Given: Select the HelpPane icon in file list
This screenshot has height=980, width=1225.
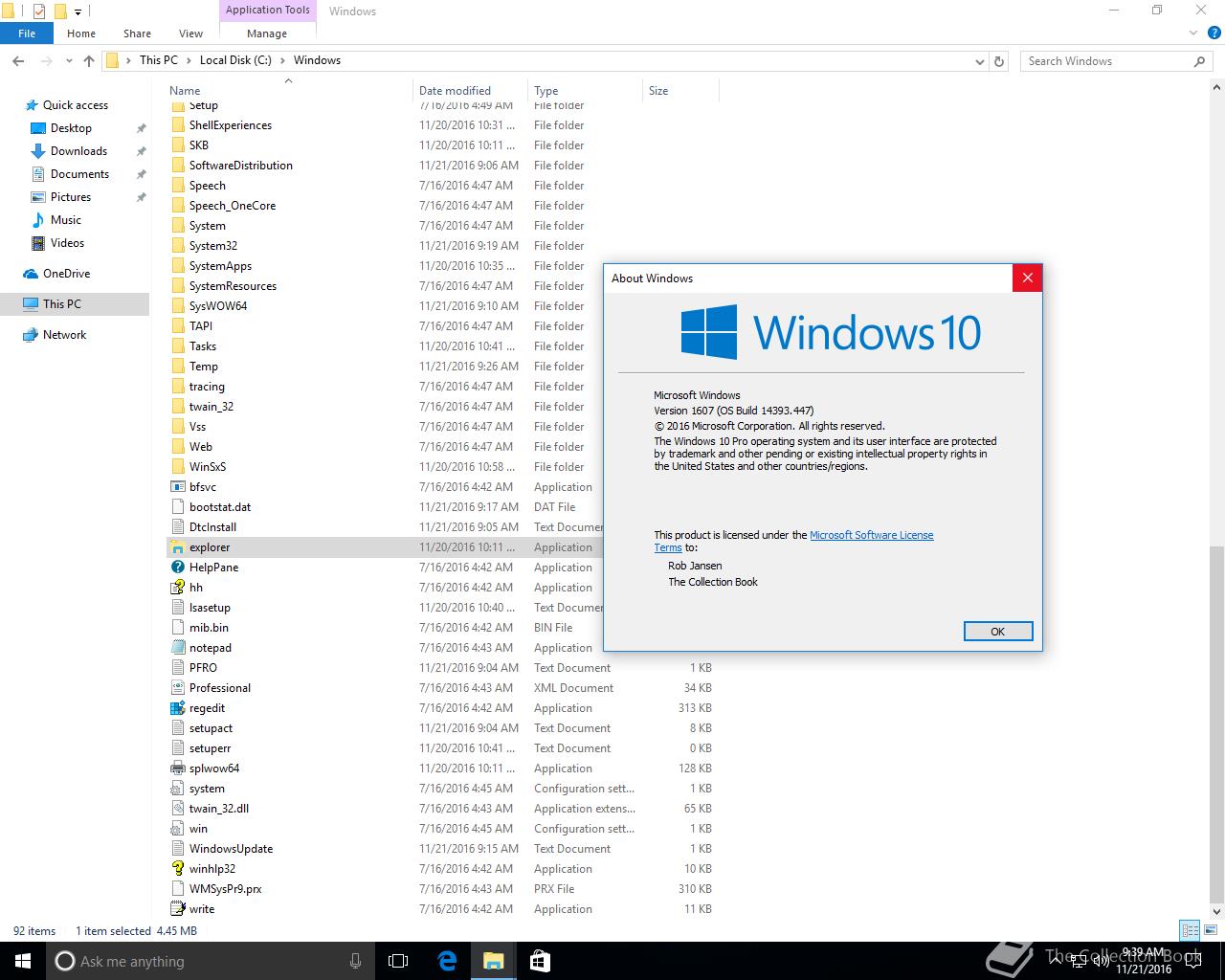Looking at the screenshot, I should [x=177, y=568].
